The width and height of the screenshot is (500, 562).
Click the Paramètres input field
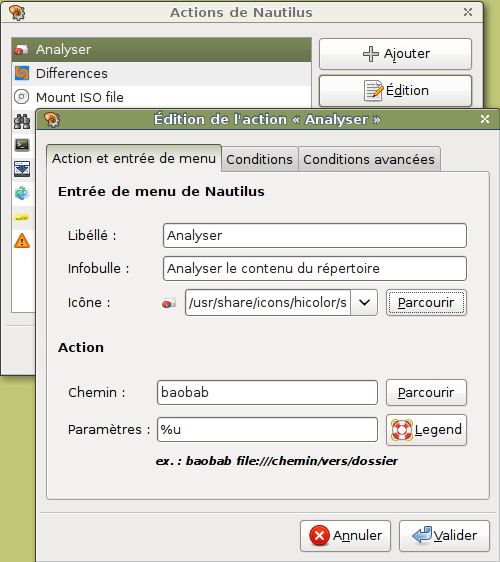pos(267,429)
